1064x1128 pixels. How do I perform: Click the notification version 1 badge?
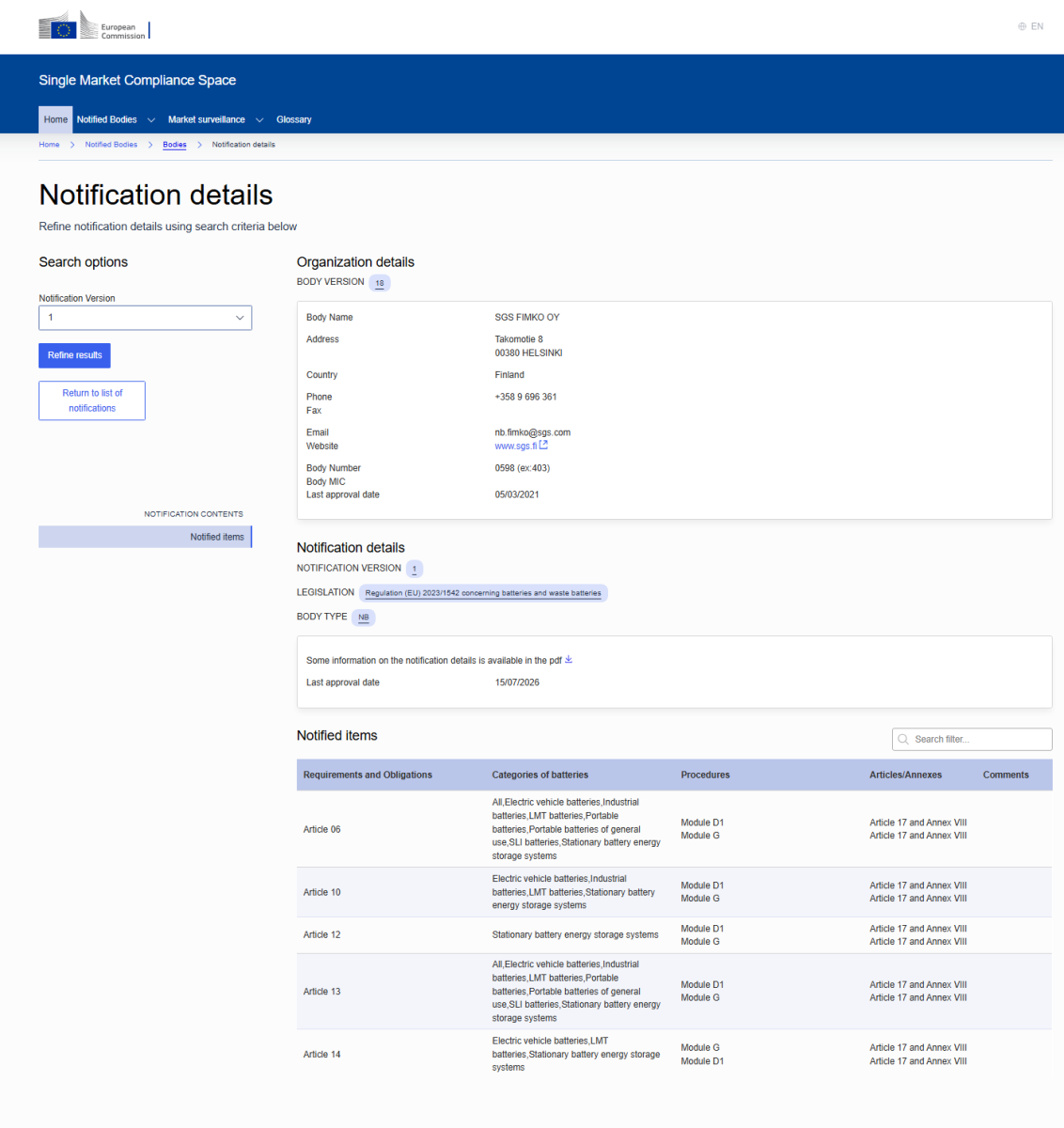click(415, 569)
